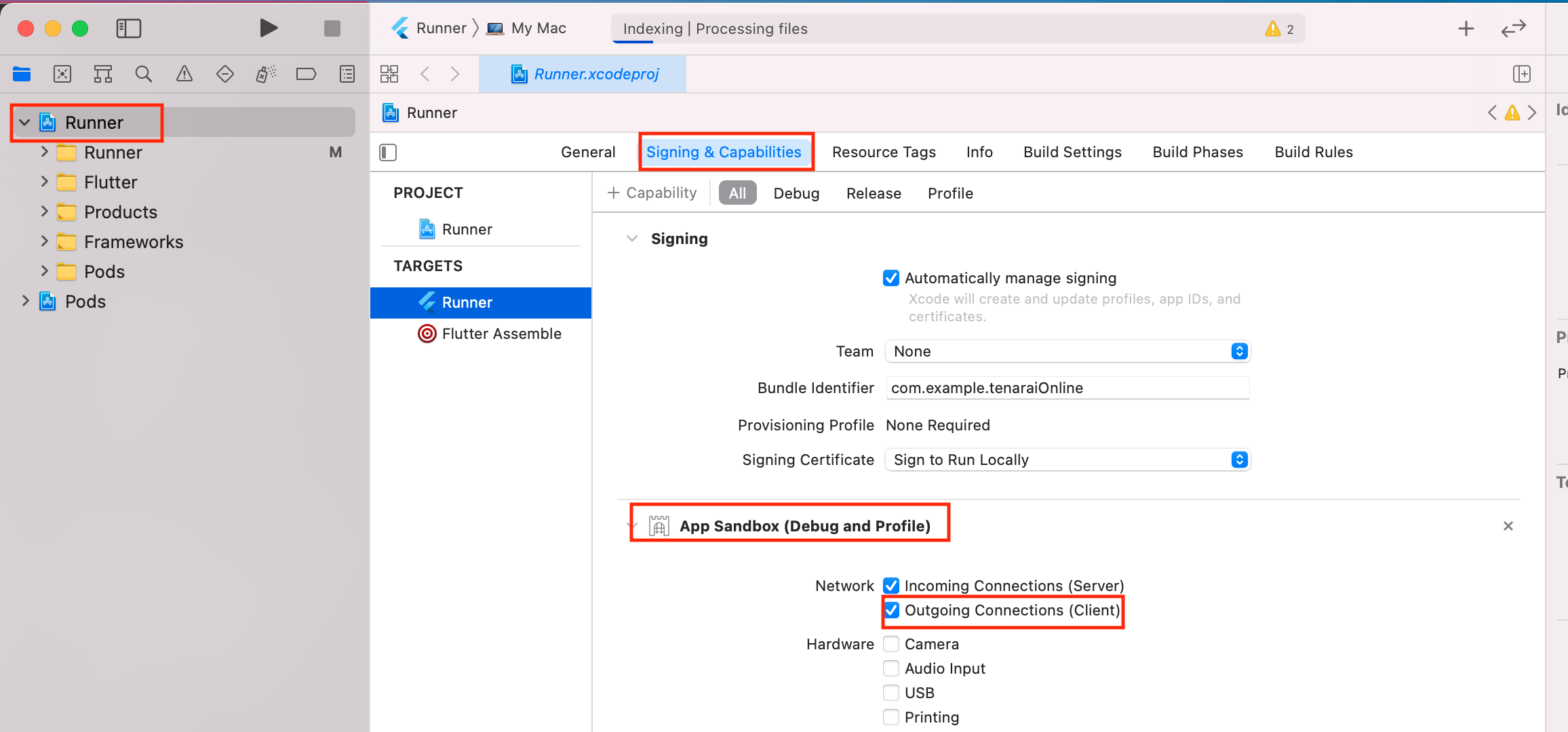This screenshot has width=1568, height=732.
Task: Open the Signing Certificate dropdown
Action: coord(1067,460)
